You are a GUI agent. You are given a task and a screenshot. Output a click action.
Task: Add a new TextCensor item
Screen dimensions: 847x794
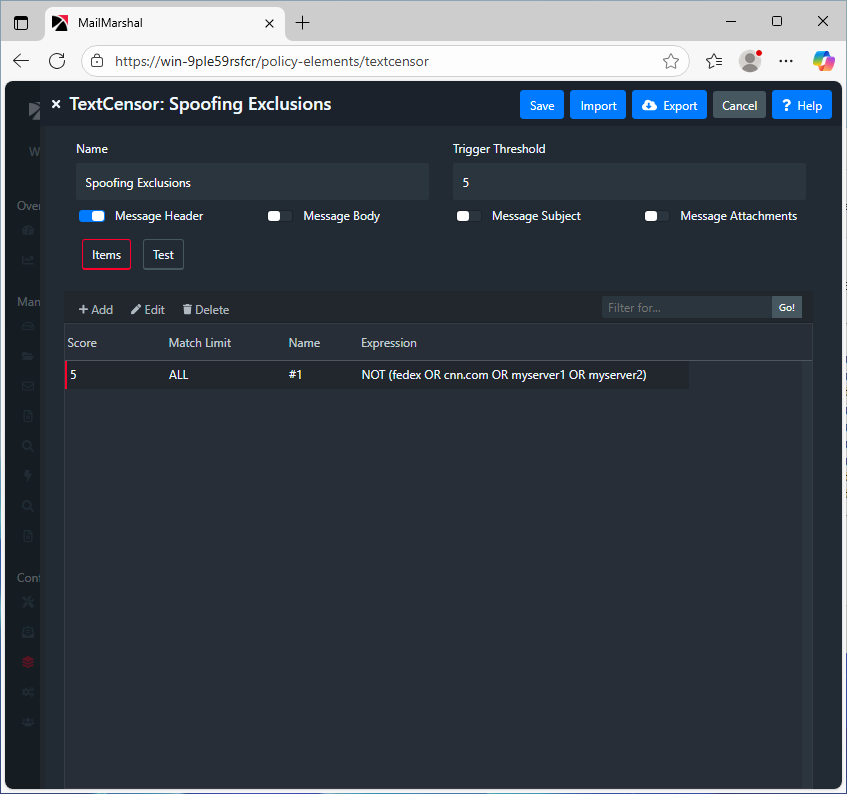coord(96,310)
